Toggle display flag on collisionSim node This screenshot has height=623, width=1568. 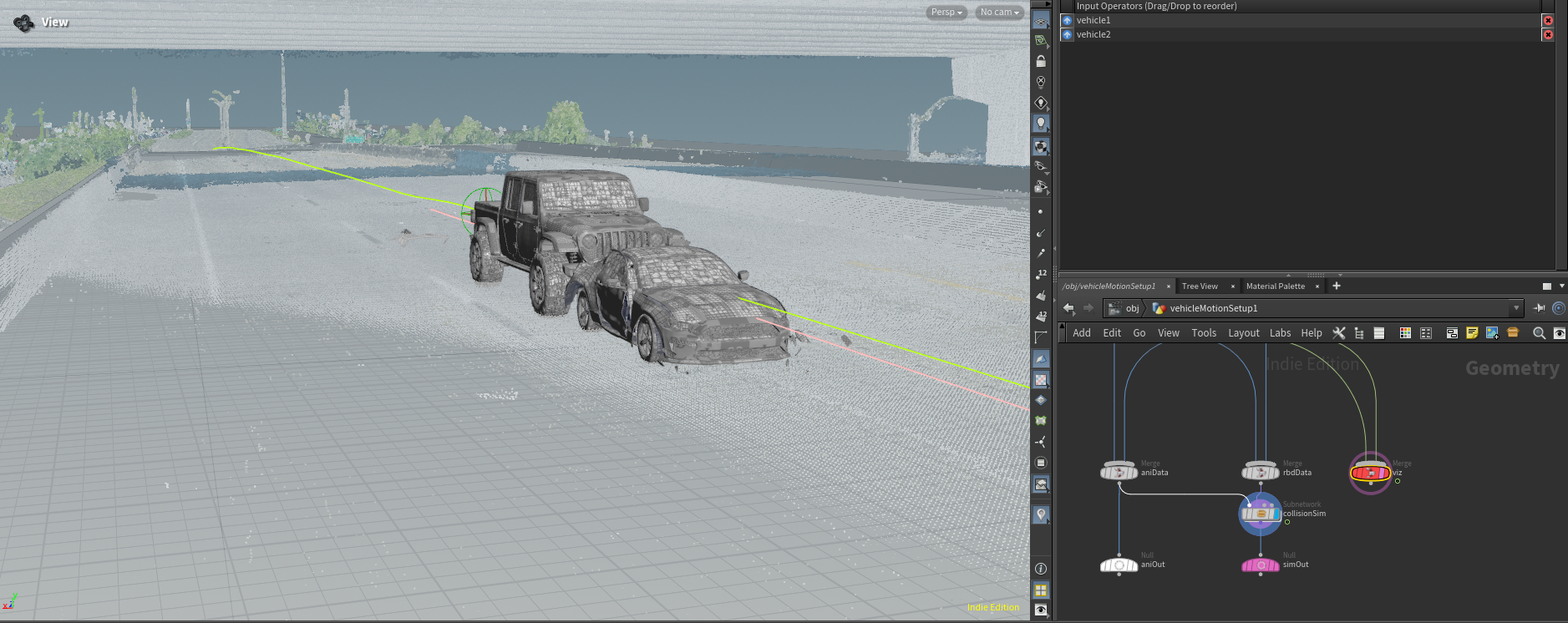click(1276, 514)
